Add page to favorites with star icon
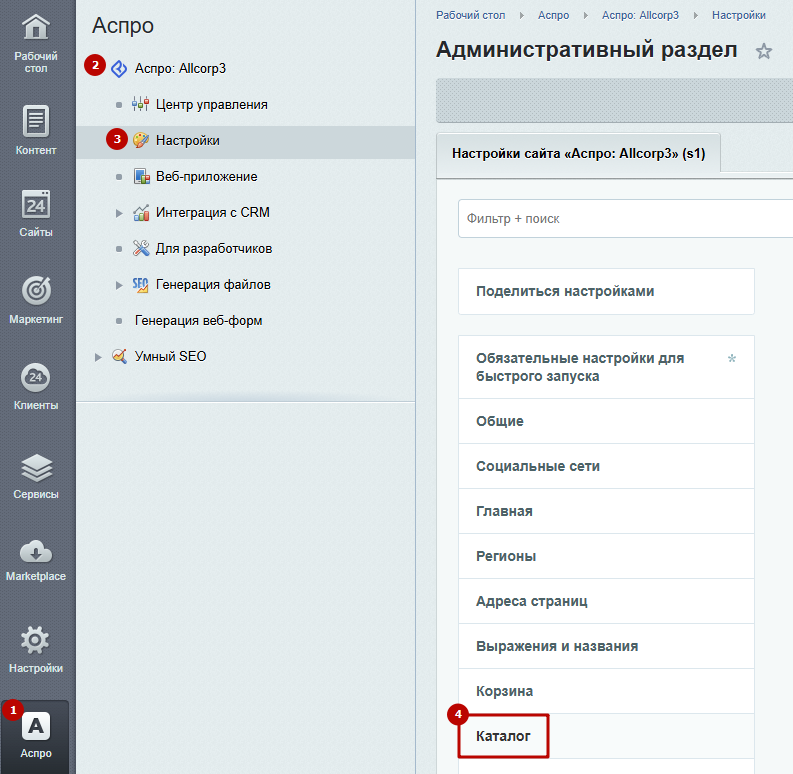This screenshot has width=793, height=774. (x=764, y=51)
